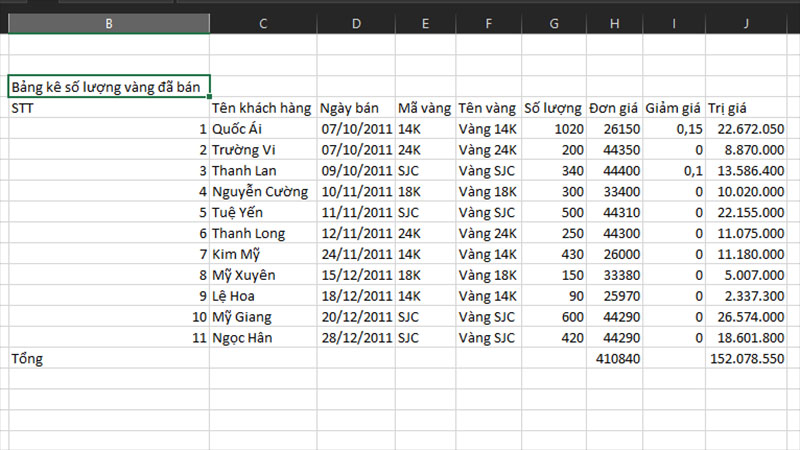Select column B header
Image resolution: width=800 pixels, height=450 pixels.
(x=108, y=23)
